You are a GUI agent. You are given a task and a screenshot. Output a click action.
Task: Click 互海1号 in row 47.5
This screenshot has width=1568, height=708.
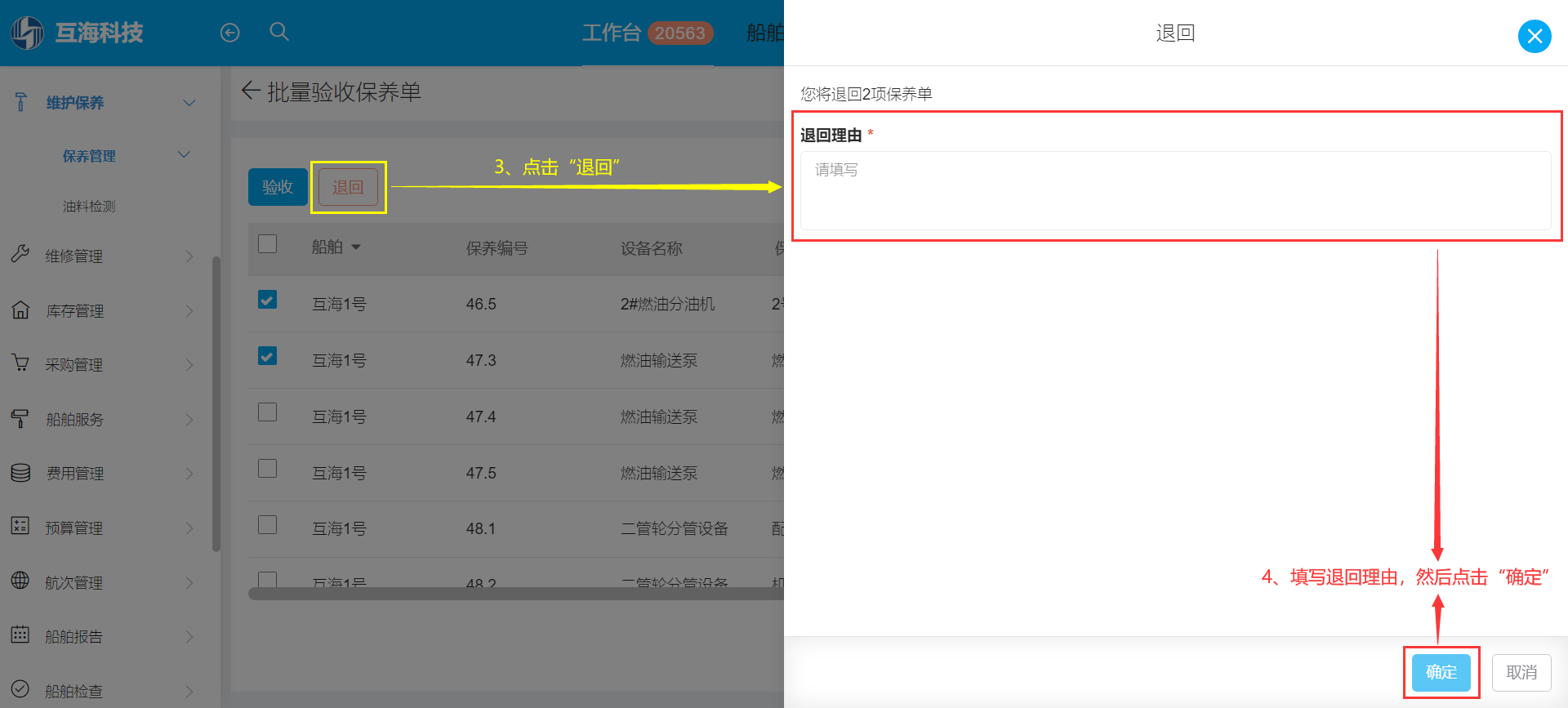[x=339, y=473]
